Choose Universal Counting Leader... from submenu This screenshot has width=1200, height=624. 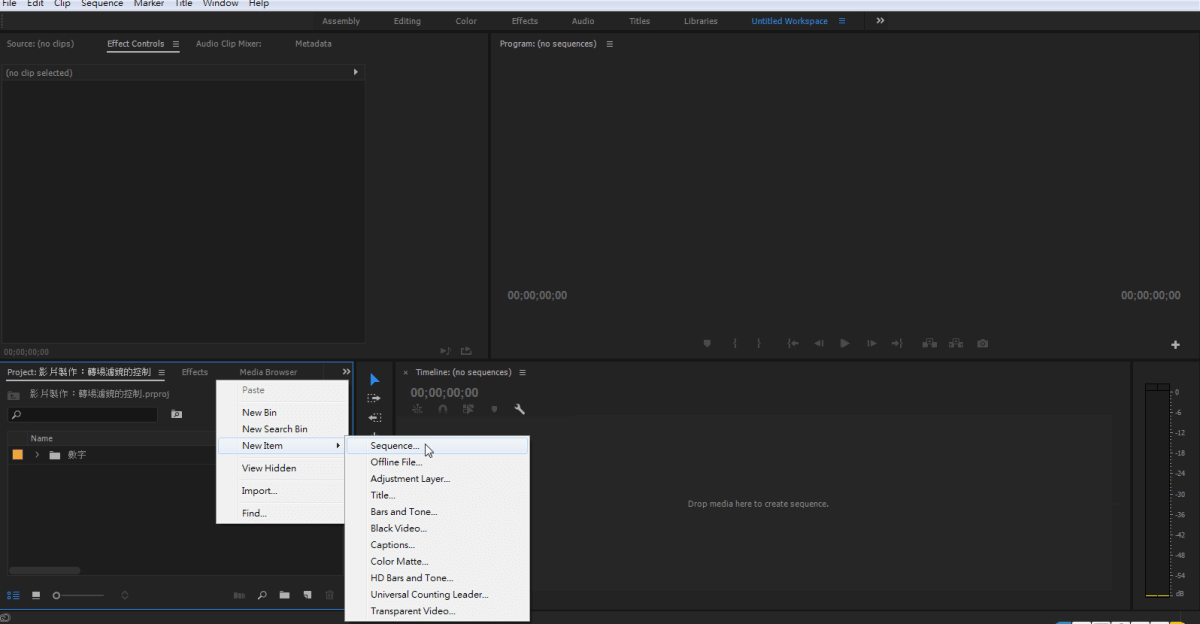[437, 595]
